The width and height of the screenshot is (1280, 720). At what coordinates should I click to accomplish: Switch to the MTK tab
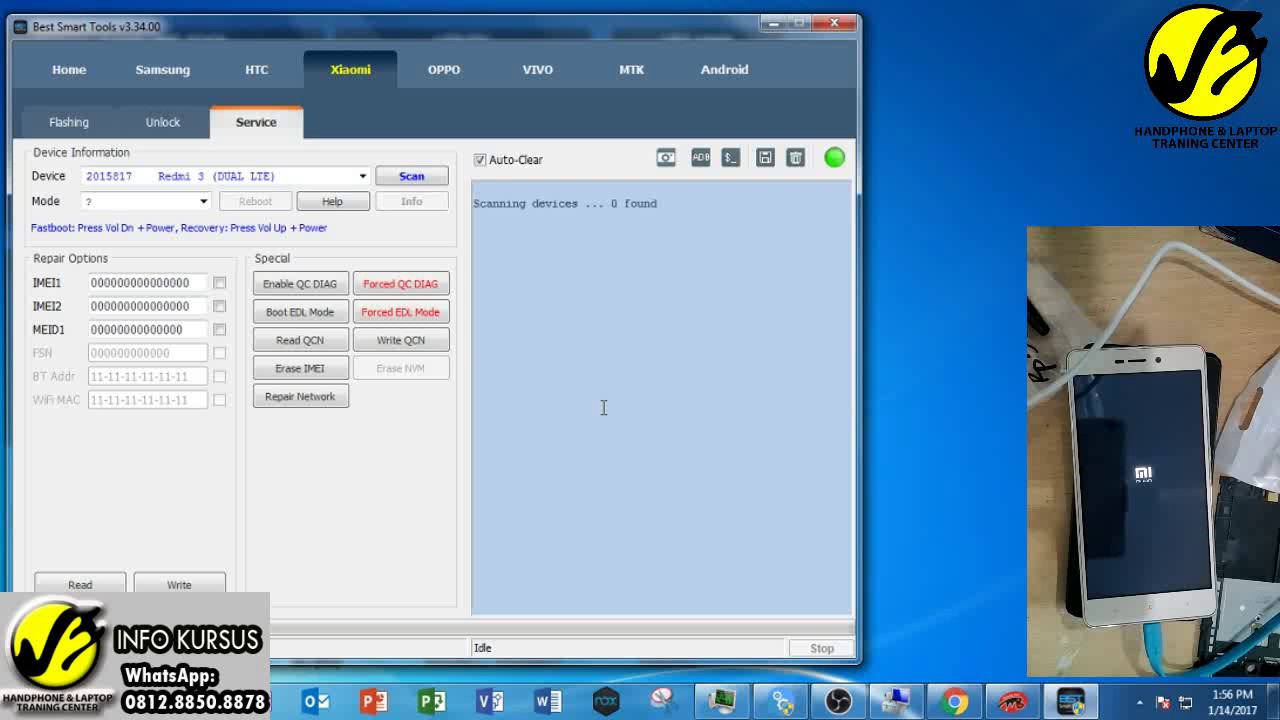(x=631, y=69)
